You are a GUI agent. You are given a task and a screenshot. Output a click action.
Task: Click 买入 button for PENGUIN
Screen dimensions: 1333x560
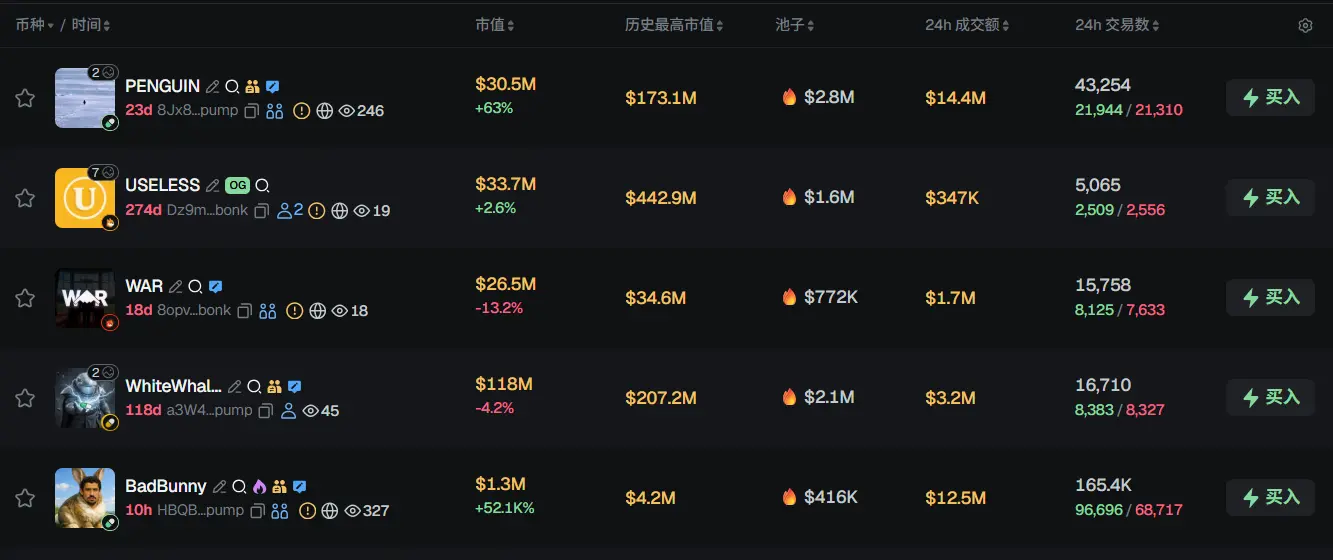1270,98
